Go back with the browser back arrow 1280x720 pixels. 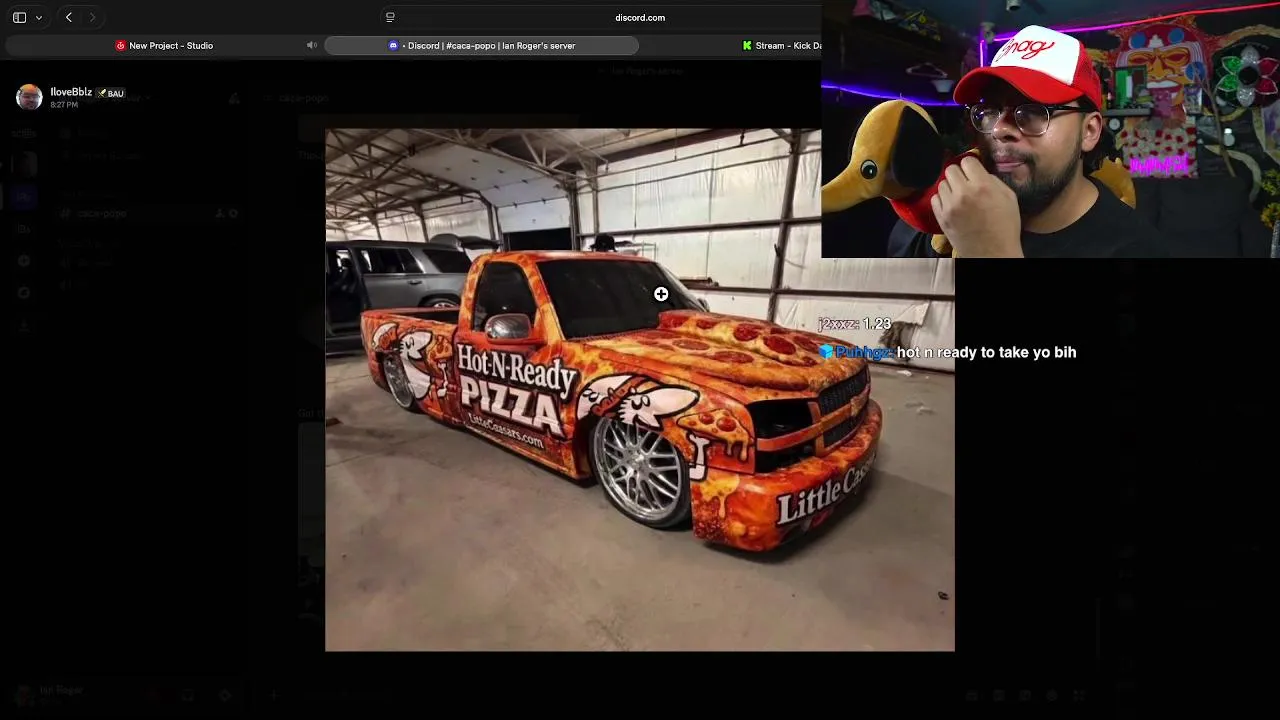[x=69, y=17]
